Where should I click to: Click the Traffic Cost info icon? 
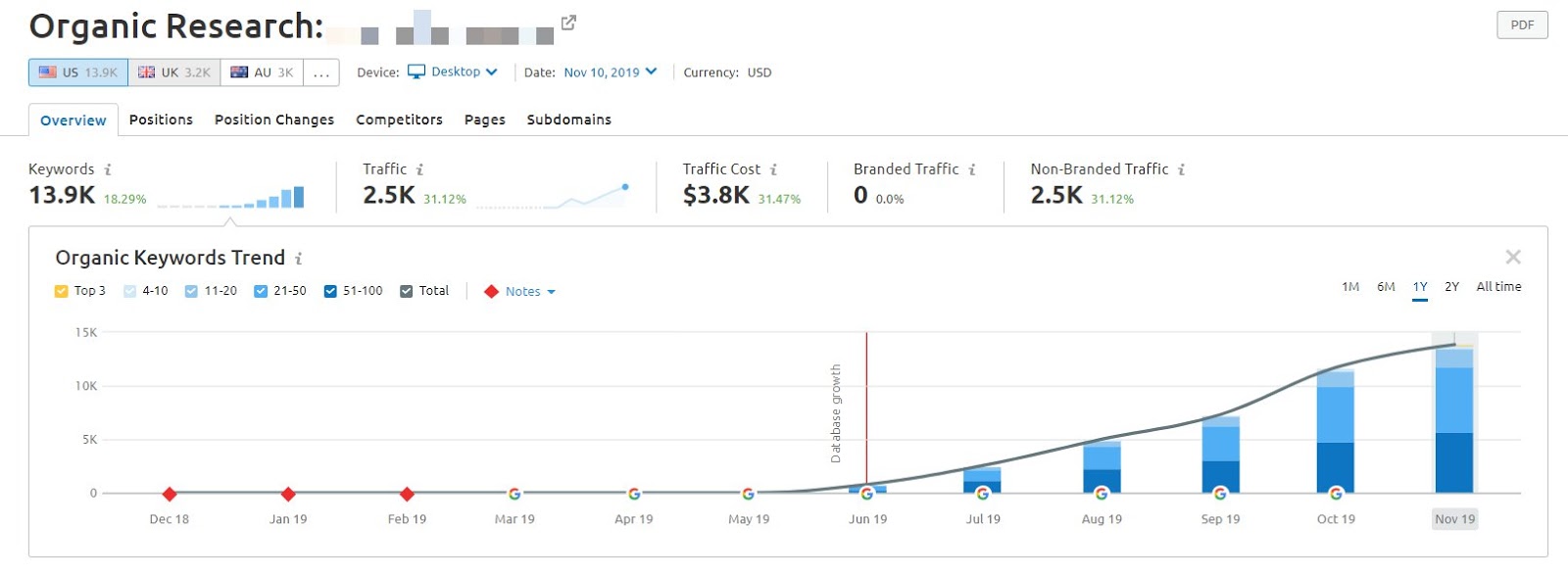click(x=773, y=169)
